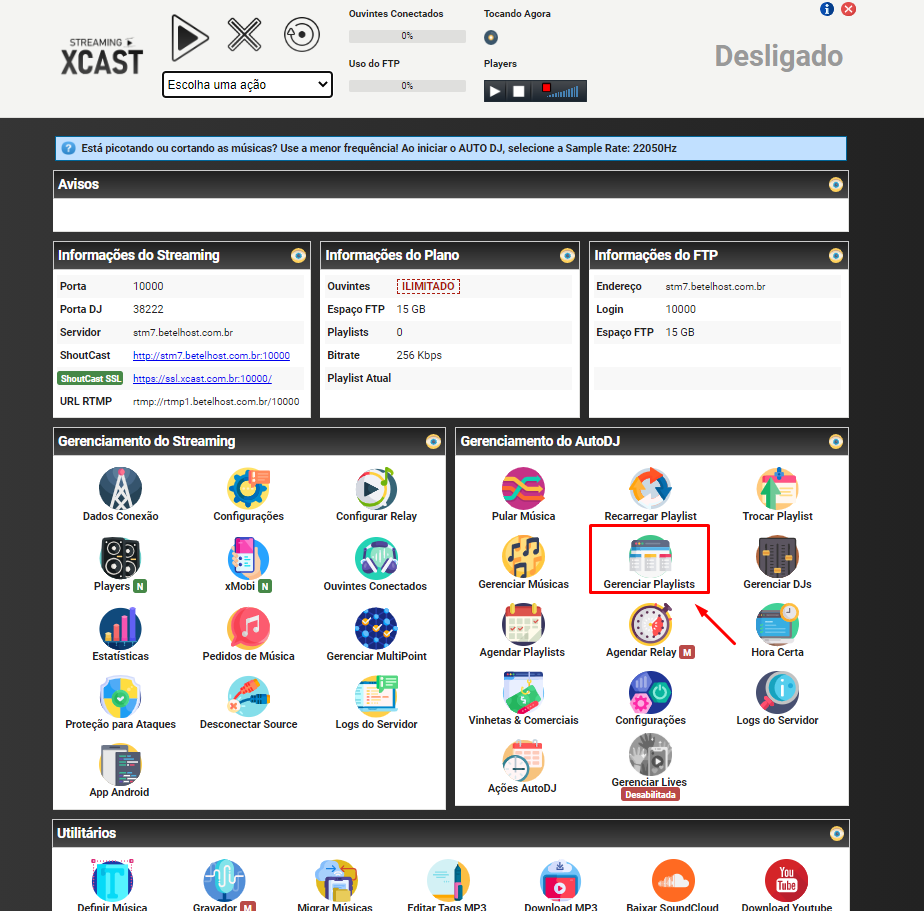Open Hora Certa clock icon

tap(777, 626)
